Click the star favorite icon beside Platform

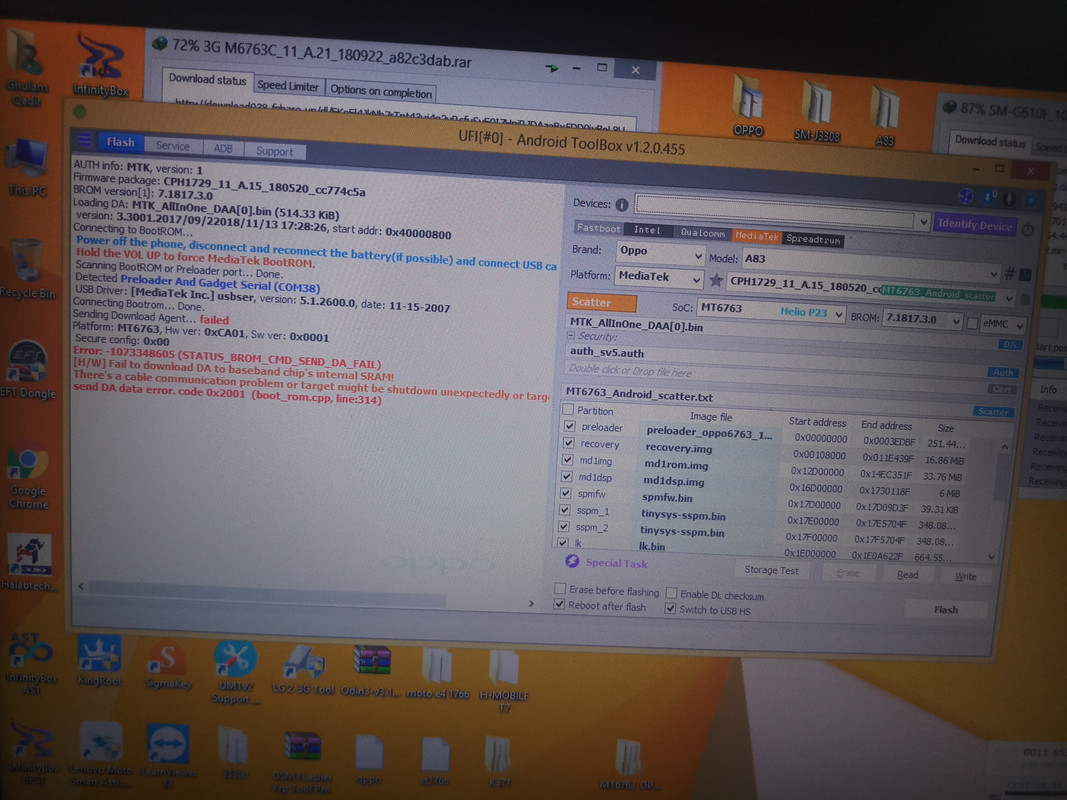pyautogui.click(x=716, y=281)
